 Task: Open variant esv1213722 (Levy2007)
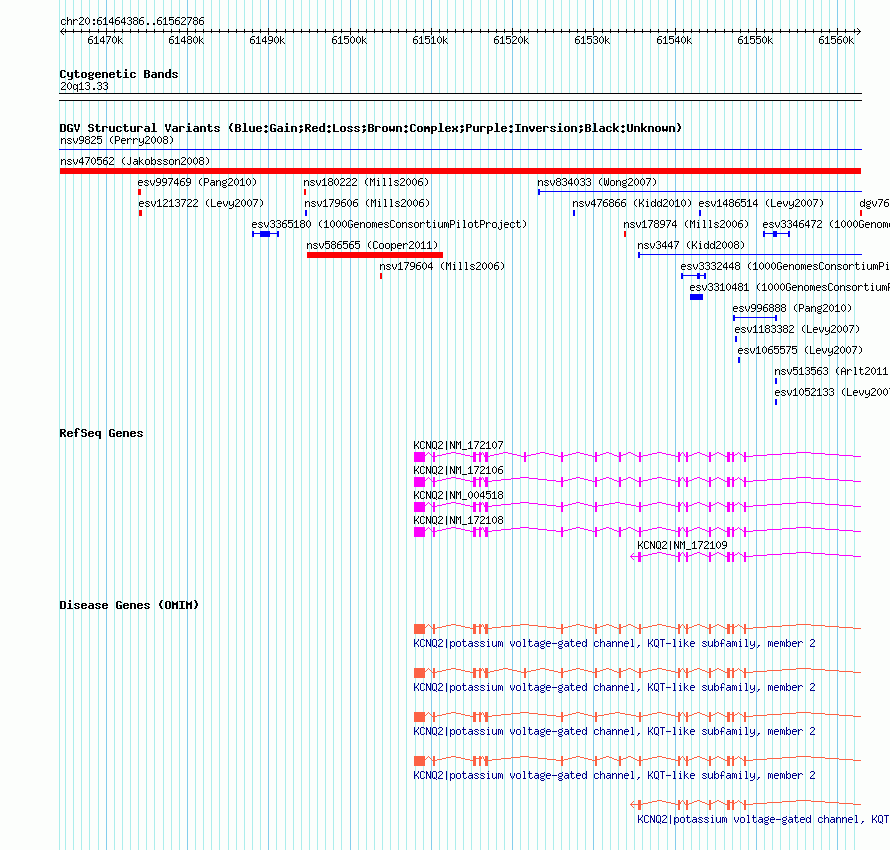click(x=201, y=203)
